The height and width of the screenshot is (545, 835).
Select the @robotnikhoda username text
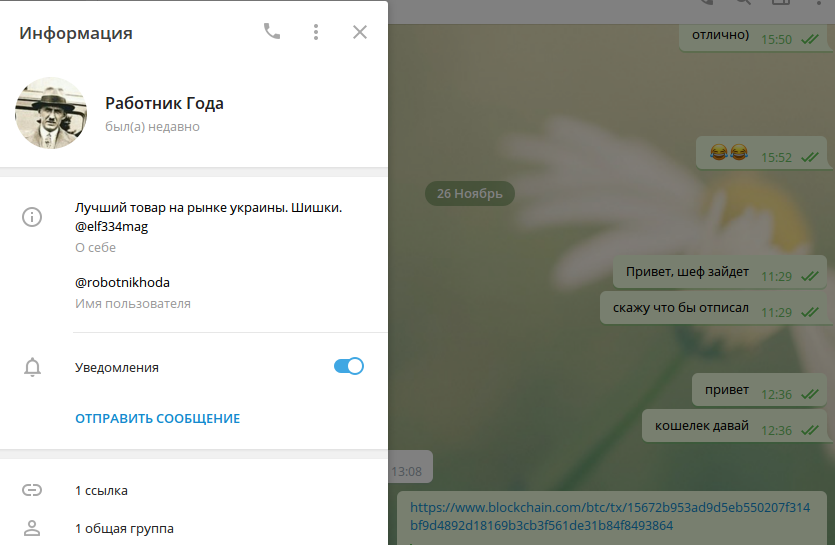122,282
